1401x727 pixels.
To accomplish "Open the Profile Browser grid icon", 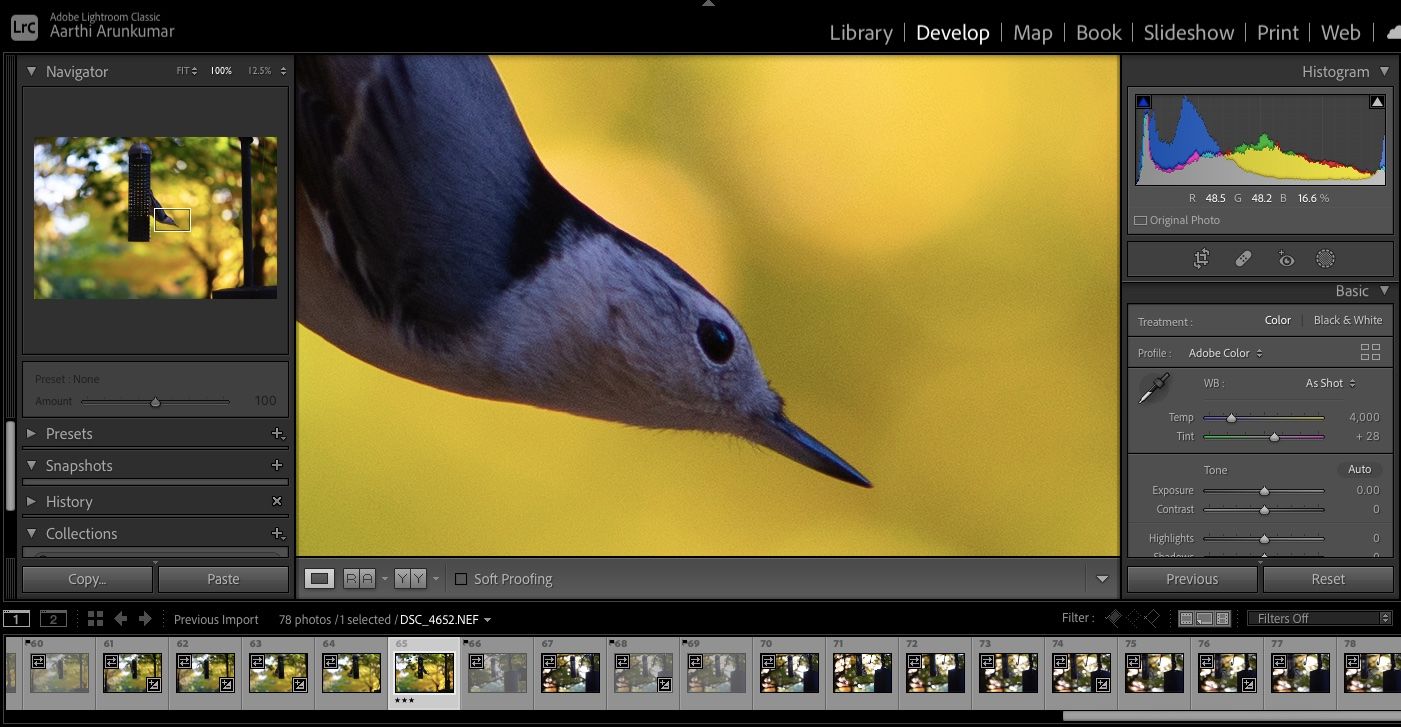I will 1370,352.
